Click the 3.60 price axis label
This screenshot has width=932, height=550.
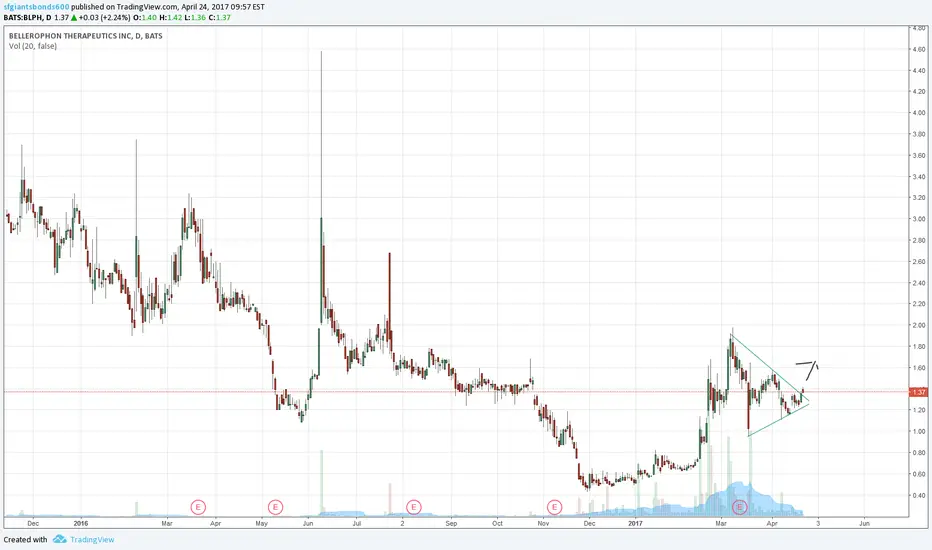click(x=919, y=156)
